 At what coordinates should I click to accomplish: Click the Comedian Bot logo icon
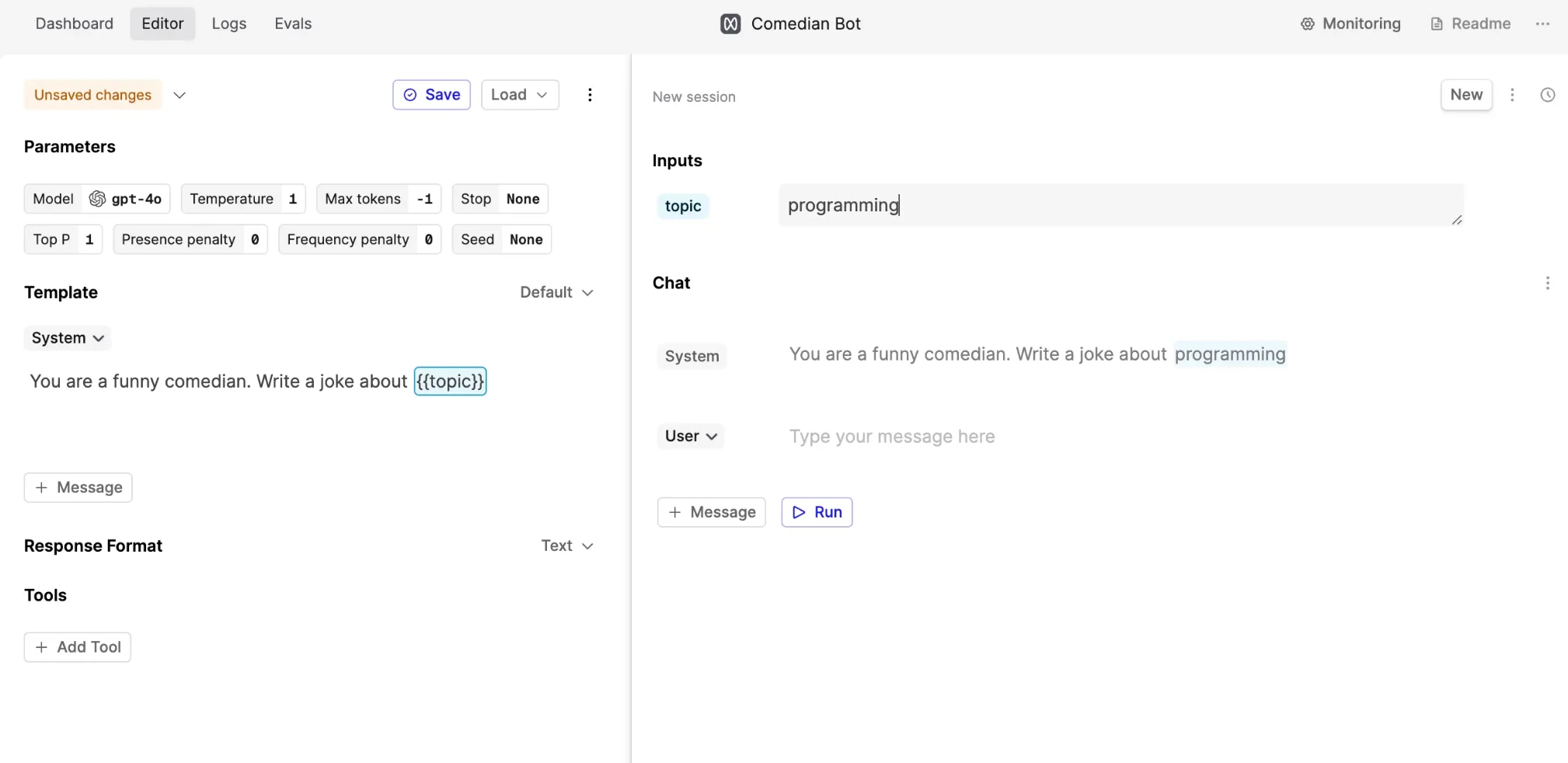click(730, 24)
